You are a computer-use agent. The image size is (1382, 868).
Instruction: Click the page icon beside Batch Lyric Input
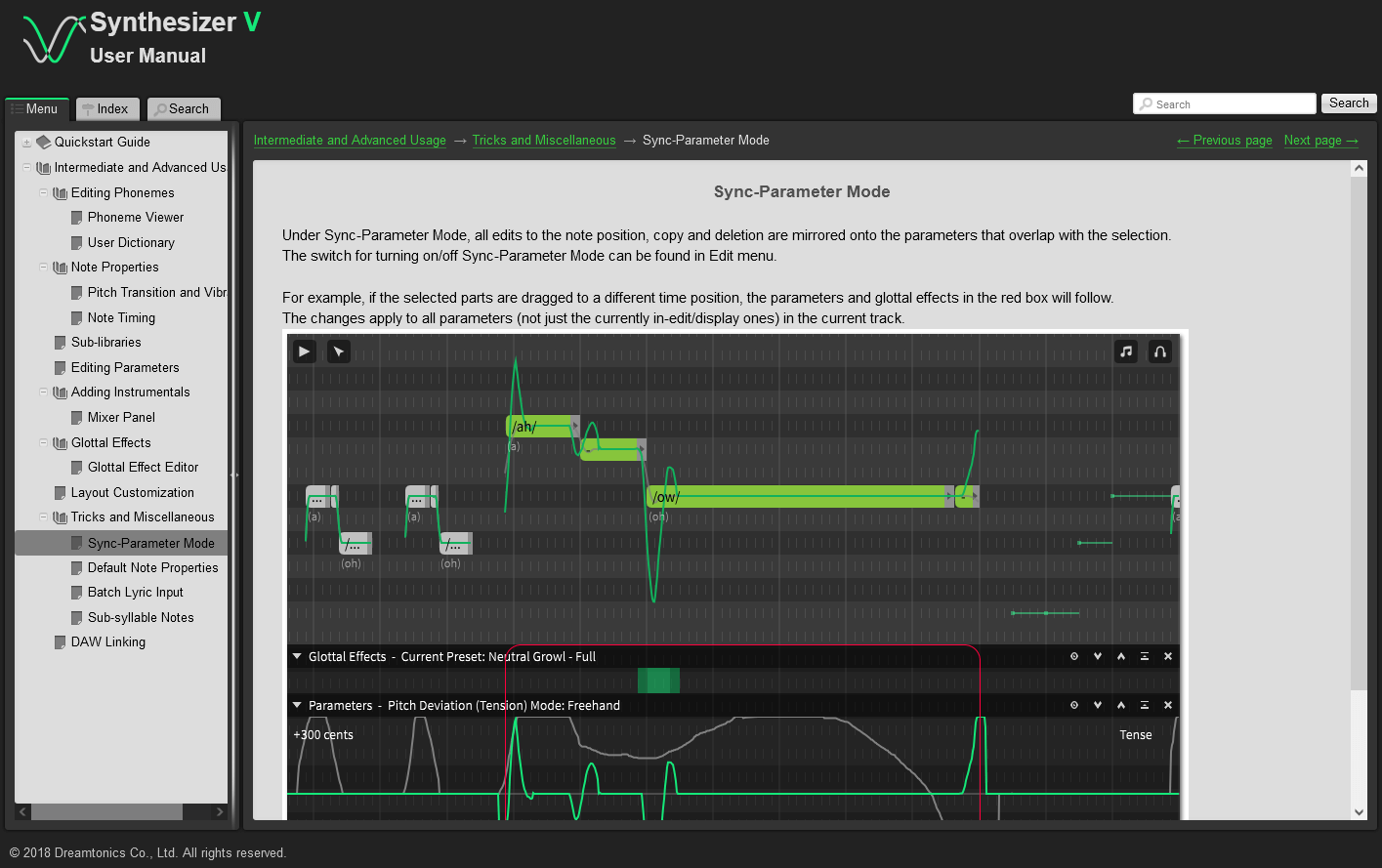tap(77, 593)
